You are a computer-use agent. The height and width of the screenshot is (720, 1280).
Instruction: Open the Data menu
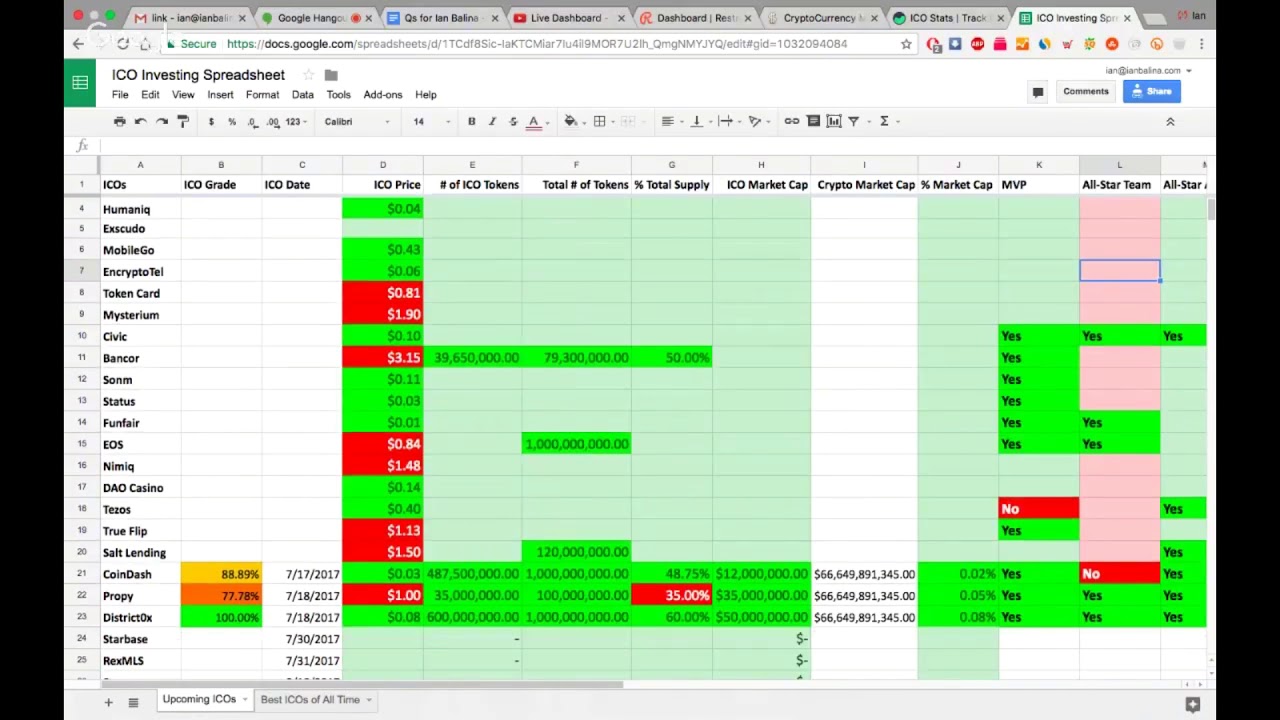pyautogui.click(x=302, y=95)
